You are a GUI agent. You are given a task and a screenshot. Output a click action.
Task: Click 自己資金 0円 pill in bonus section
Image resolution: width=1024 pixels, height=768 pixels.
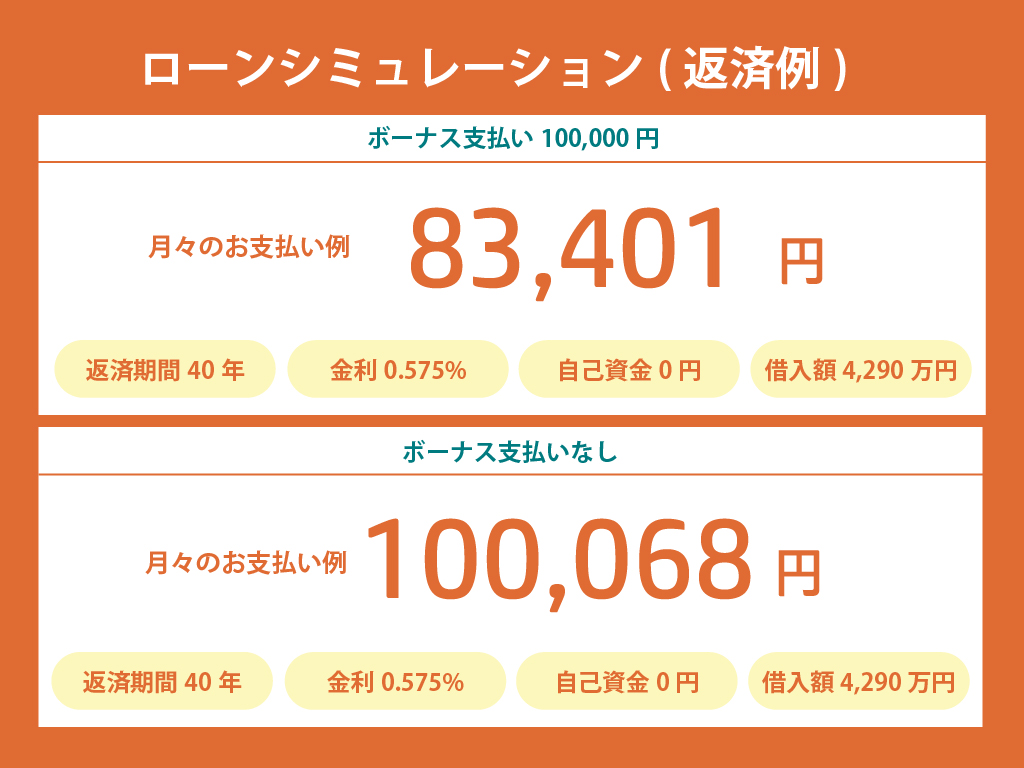[629, 370]
